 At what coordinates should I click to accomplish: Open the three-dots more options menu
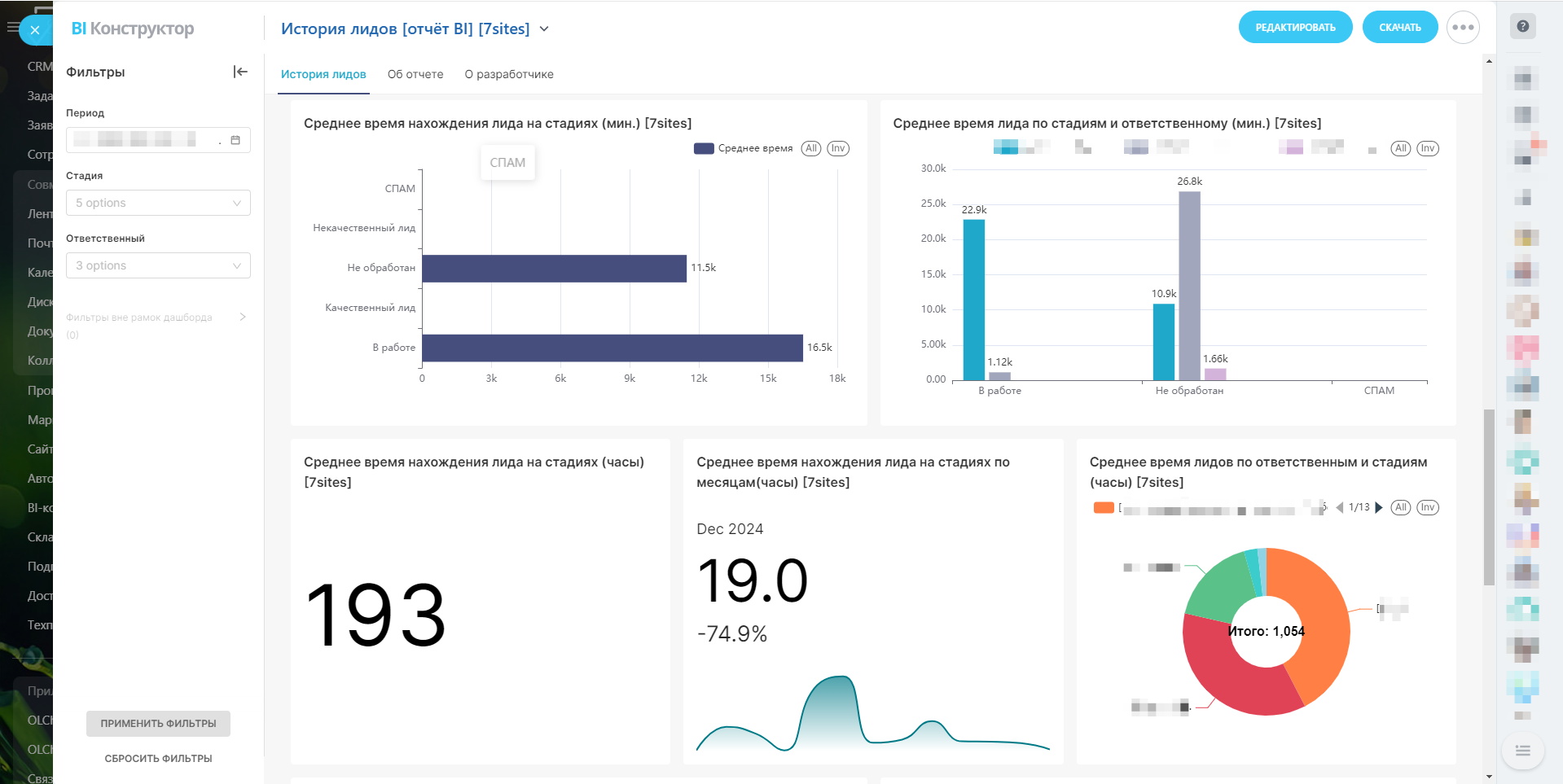(1463, 28)
